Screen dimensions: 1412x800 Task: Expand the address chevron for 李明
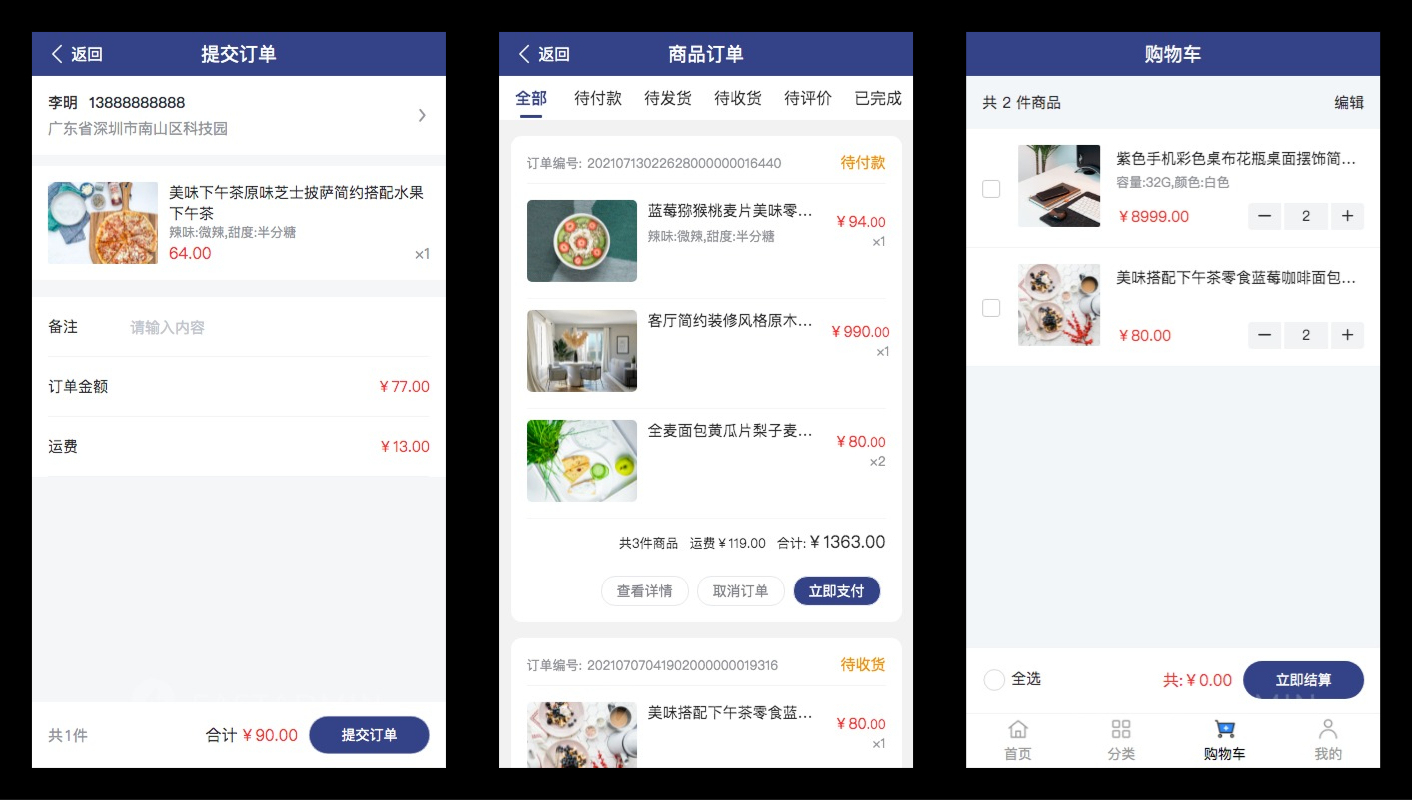click(422, 115)
